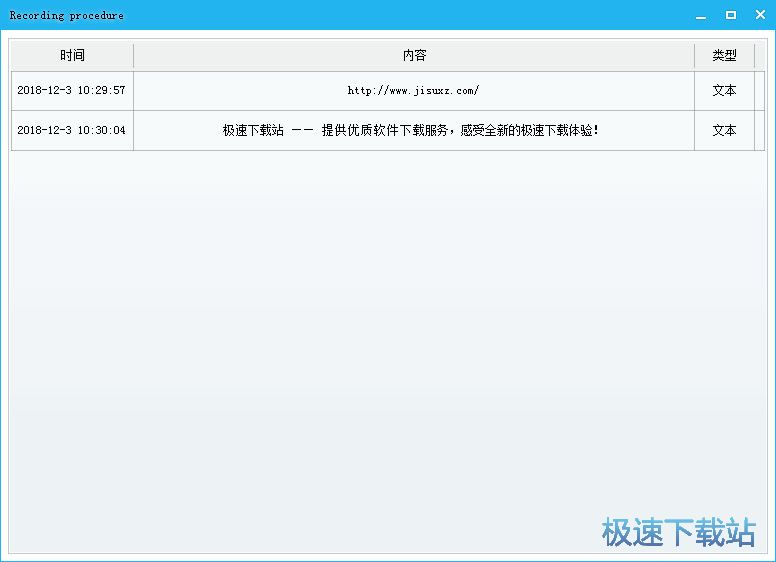Select the http://www.jisuxz.com/ content cell
The width and height of the screenshot is (776, 562).
(414, 91)
